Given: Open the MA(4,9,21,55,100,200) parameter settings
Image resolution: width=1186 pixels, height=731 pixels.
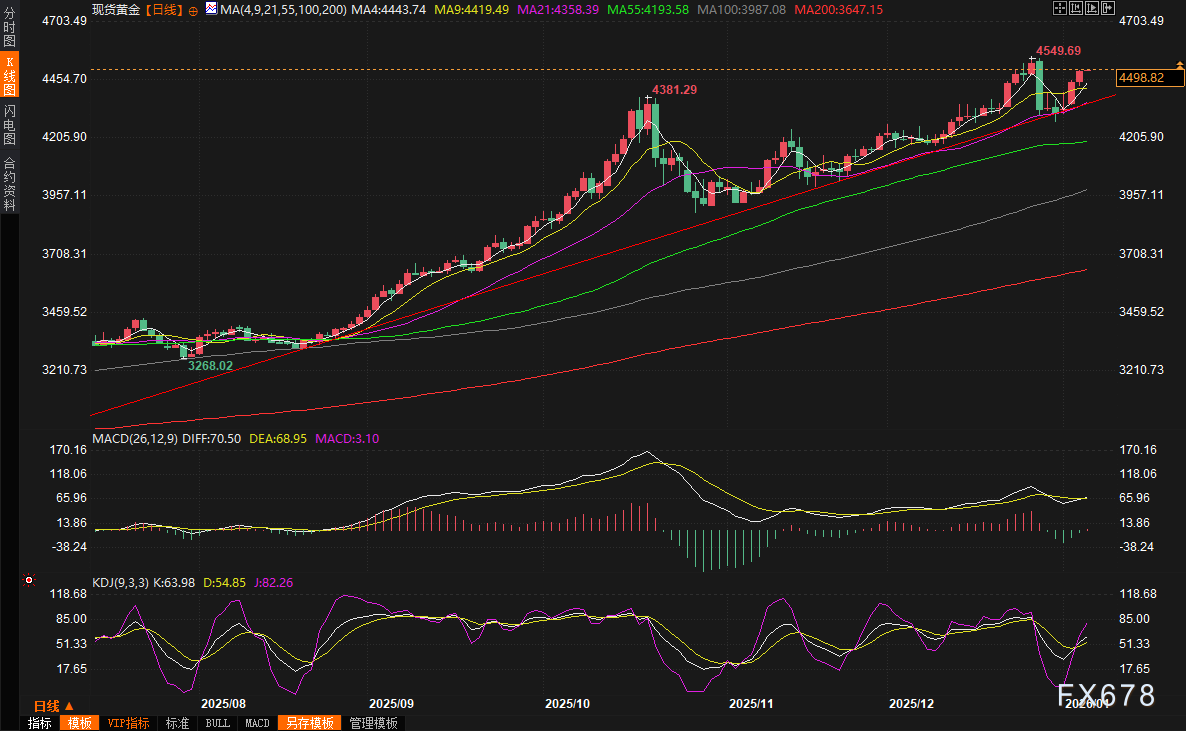Looking at the screenshot, I should [x=283, y=8].
